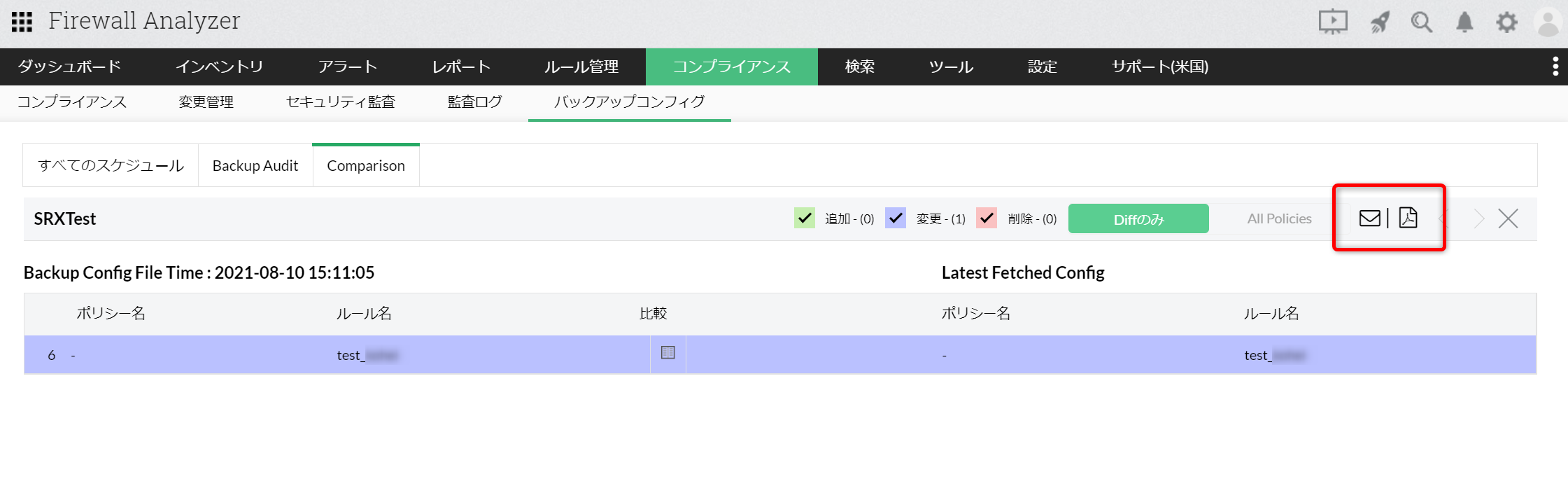
Task: Go to next comparison with right chevron
Action: point(1478,218)
